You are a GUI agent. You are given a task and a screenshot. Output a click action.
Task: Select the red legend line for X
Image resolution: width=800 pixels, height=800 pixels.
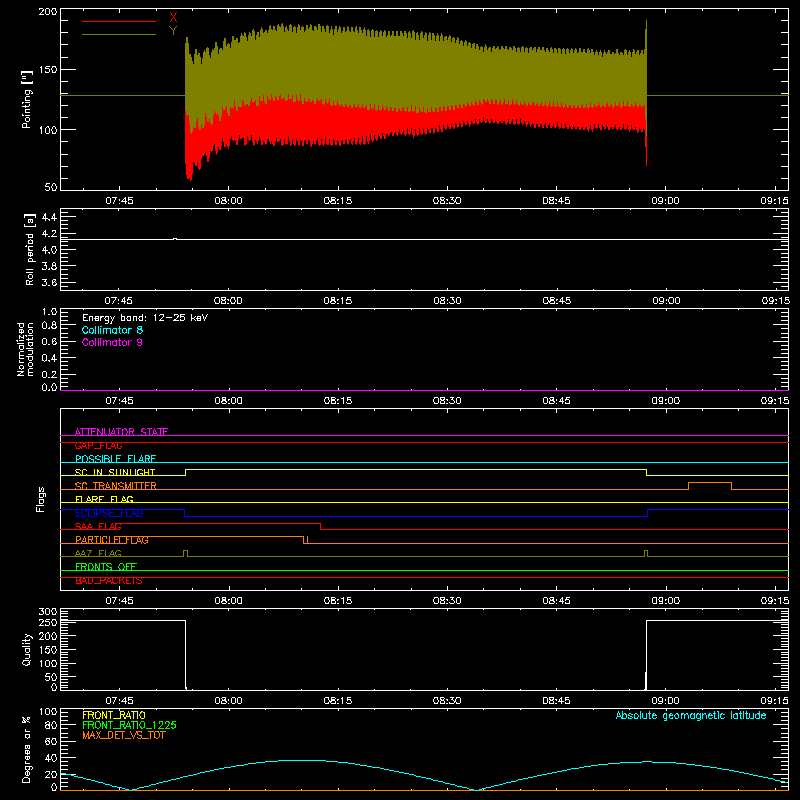[119, 21]
